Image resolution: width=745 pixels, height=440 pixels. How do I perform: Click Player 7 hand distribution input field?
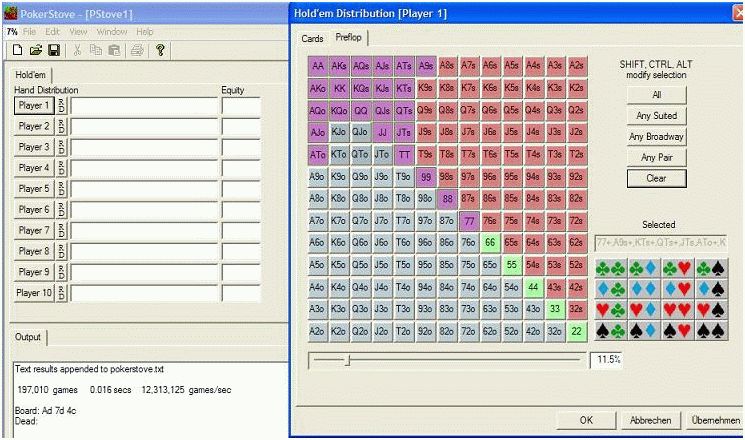144,230
